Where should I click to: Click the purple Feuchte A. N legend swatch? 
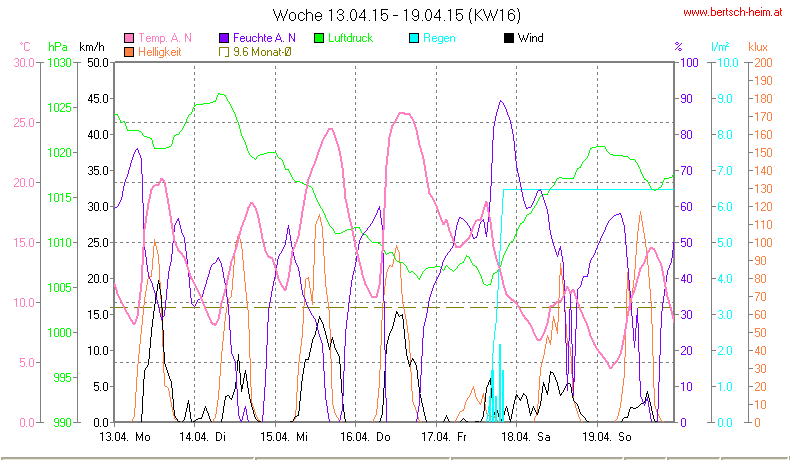[x=225, y=38]
